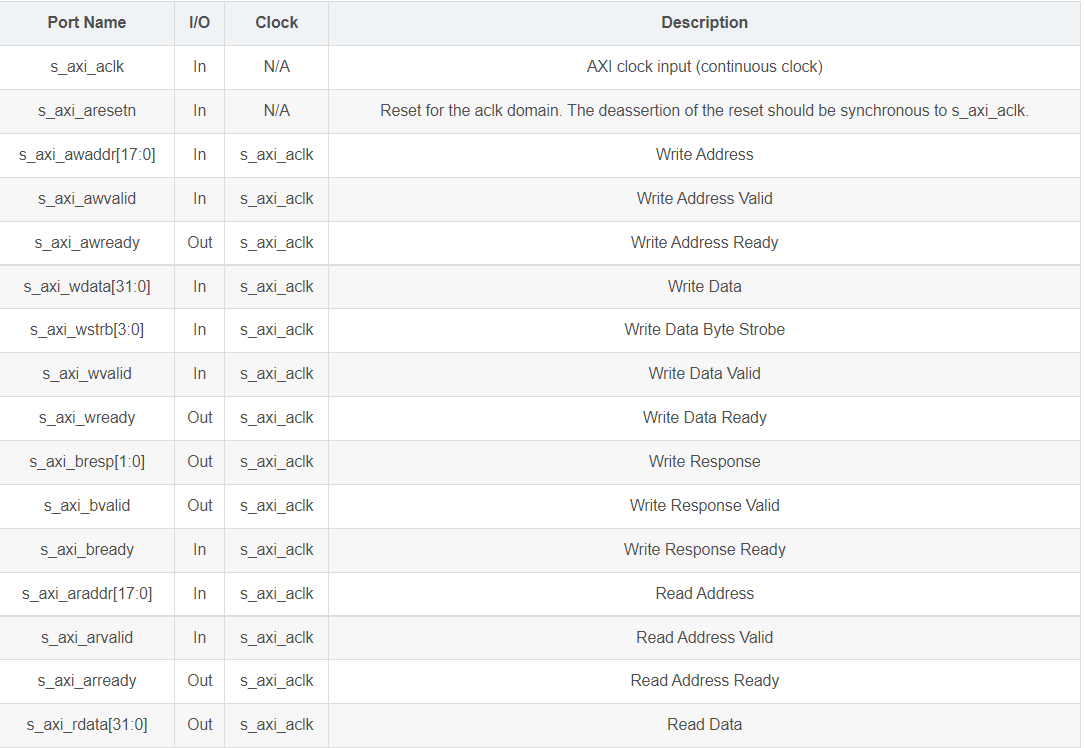
Task: Select the s_axi_arready port name cell
Action: click(x=87, y=681)
